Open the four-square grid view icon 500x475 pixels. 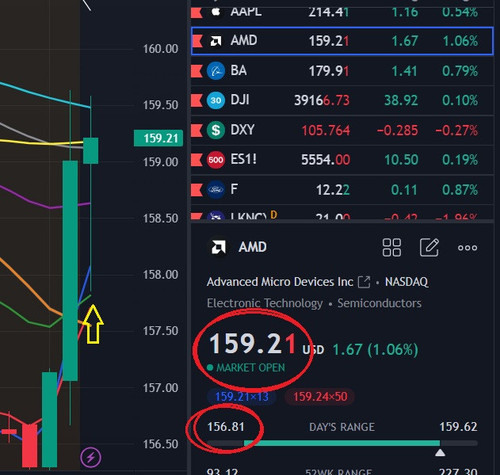click(x=392, y=247)
